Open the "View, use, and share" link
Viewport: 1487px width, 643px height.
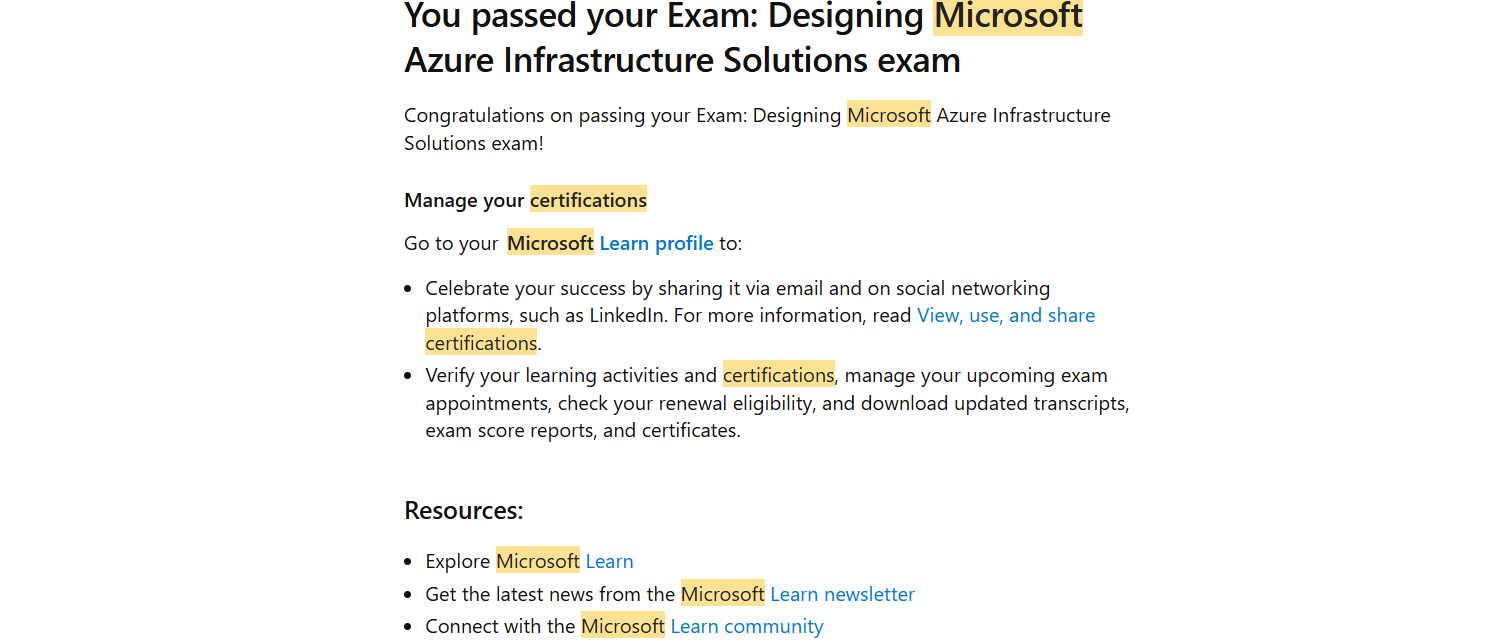(1006, 315)
